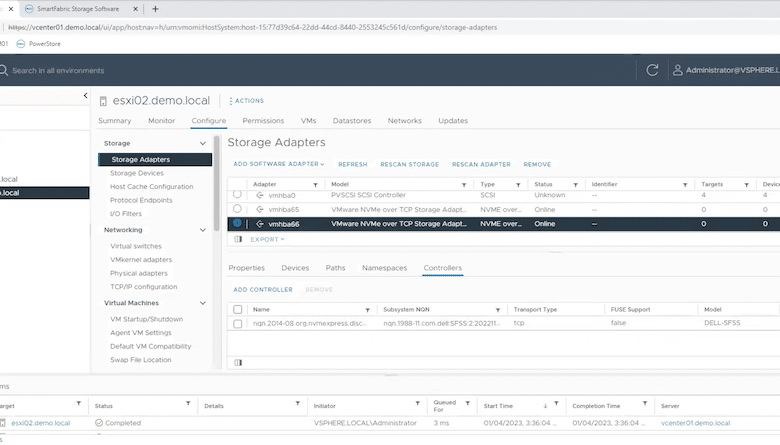Filter the Identifier column
780x445 pixels.
tap(685, 185)
